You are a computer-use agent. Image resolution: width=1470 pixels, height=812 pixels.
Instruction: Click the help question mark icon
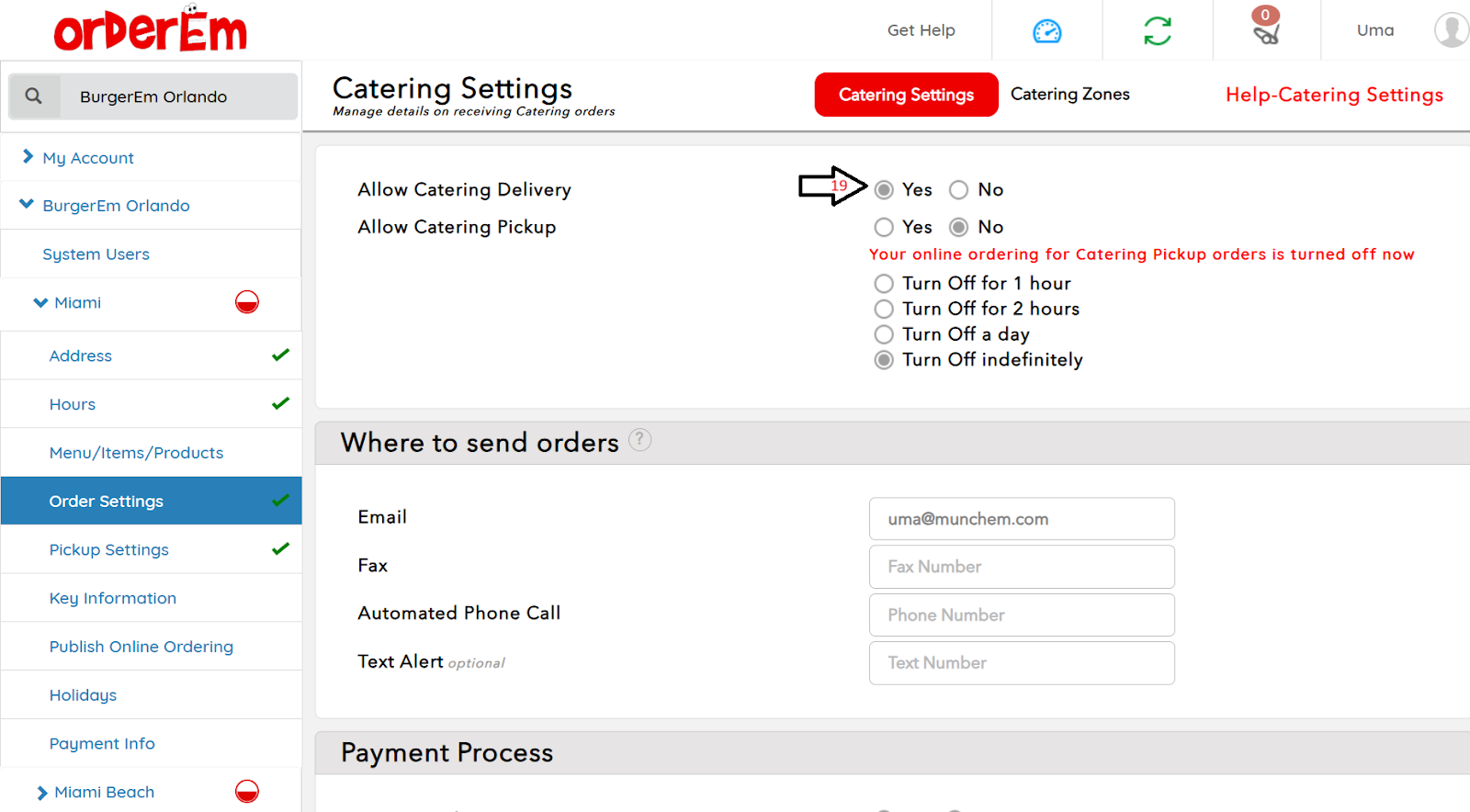tap(639, 440)
